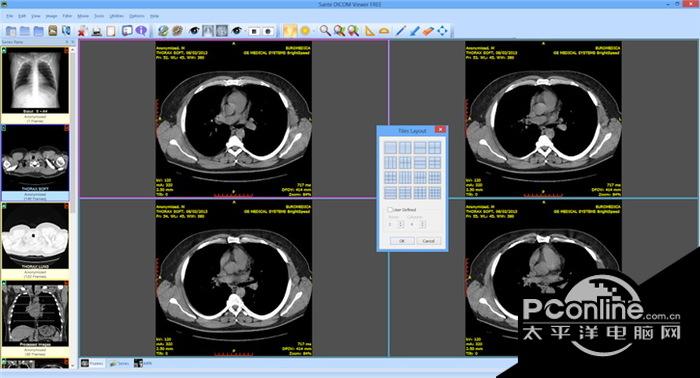Screen dimensions: 700x378
Task: Click the first eye icon in toolbar
Action: coord(194,31)
